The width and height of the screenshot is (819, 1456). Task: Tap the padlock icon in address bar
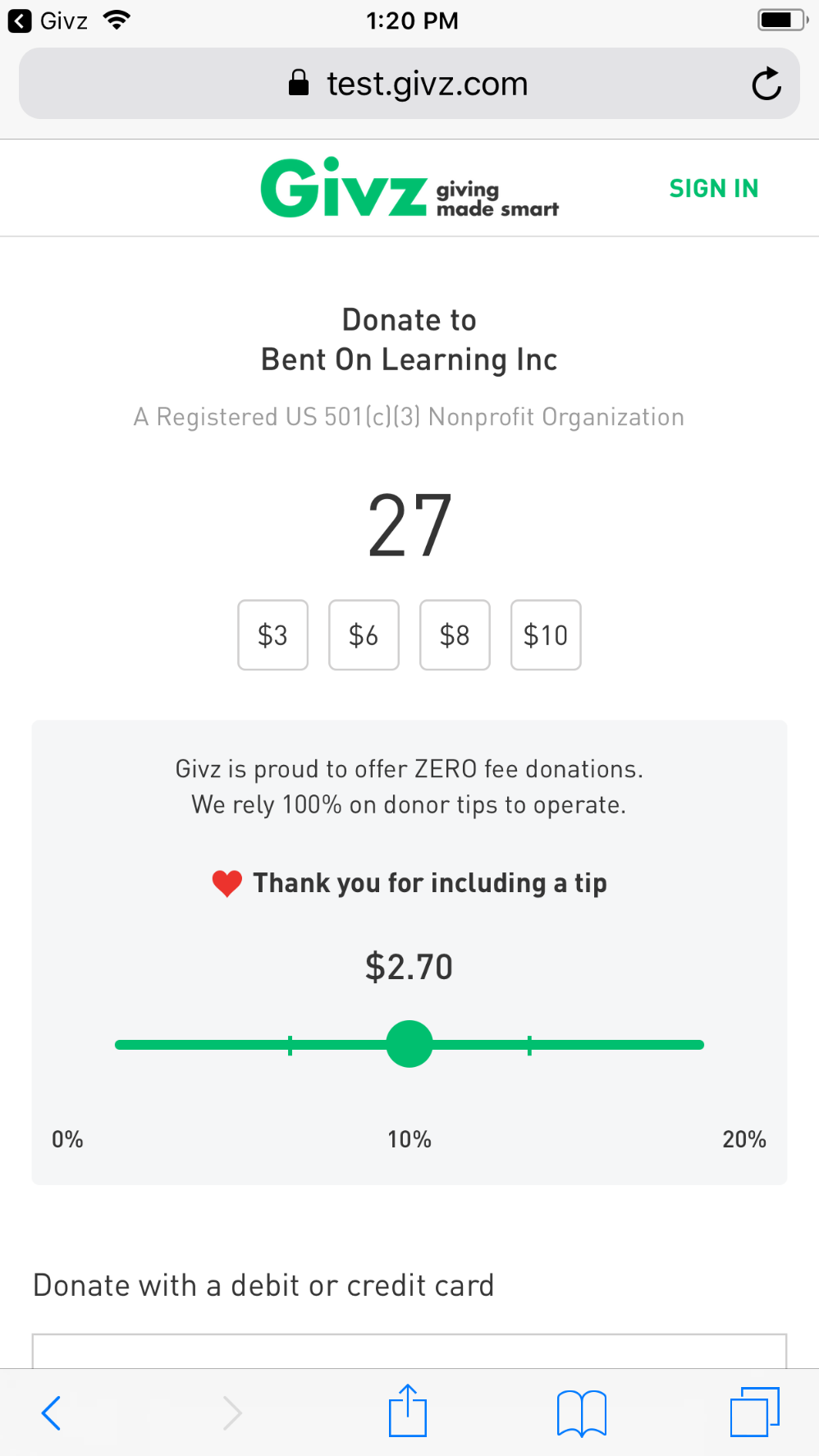coord(299,83)
